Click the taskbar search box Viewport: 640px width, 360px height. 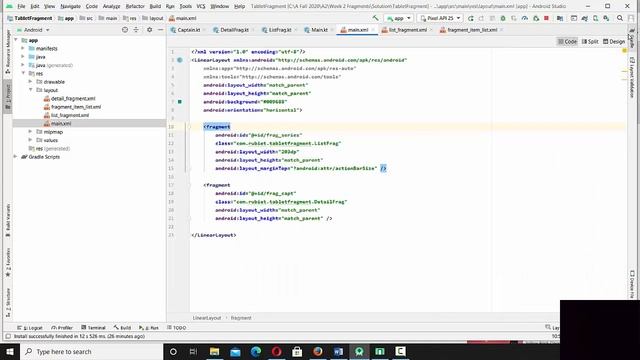(x=91, y=351)
